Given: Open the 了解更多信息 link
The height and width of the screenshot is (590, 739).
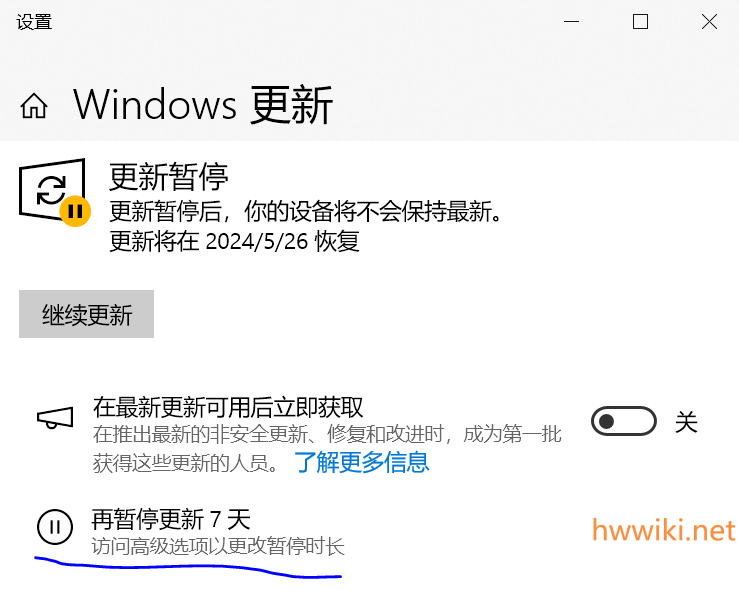Looking at the screenshot, I should pyautogui.click(x=361, y=462).
